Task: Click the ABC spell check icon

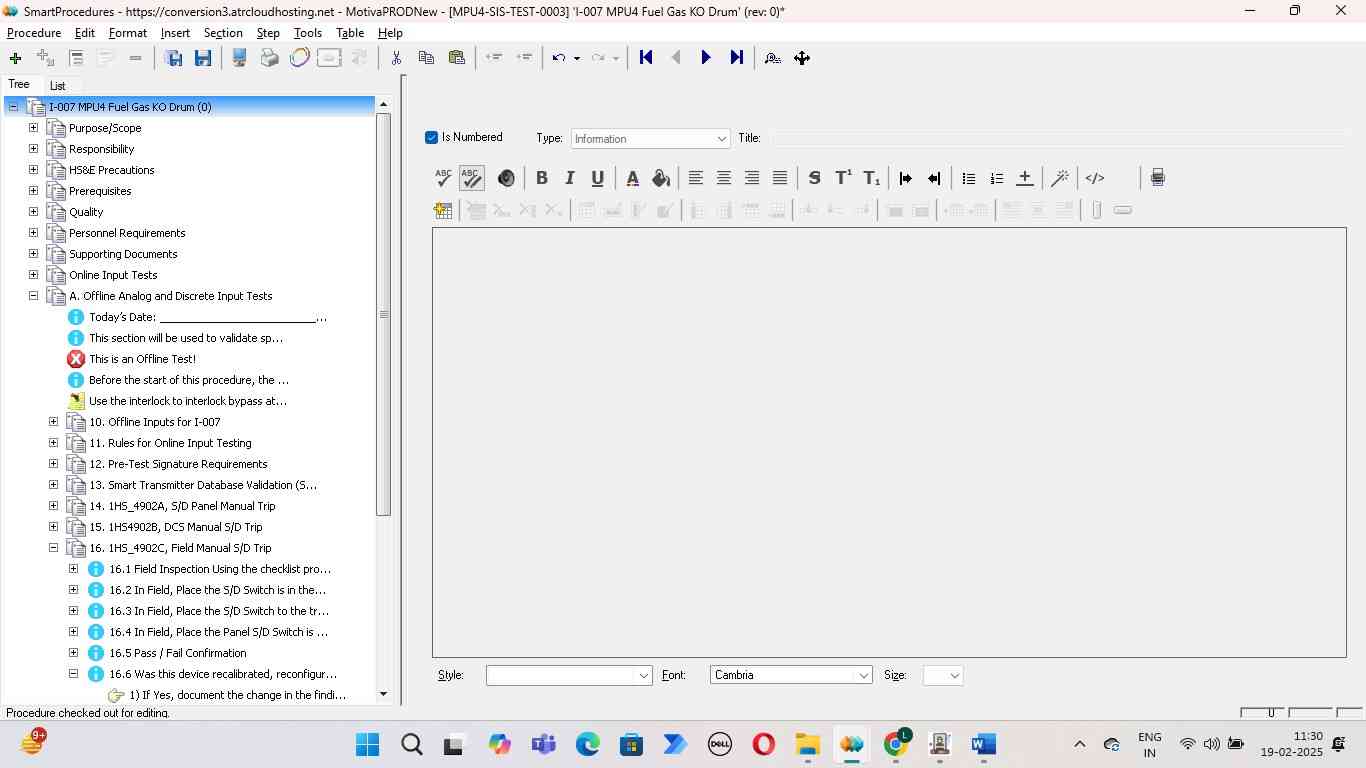Action: click(x=443, y=178)
